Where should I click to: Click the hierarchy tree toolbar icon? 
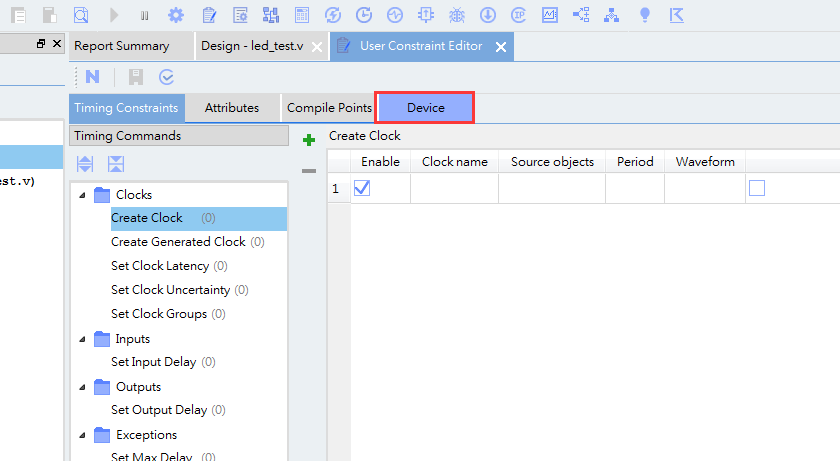tap(611, 15)
